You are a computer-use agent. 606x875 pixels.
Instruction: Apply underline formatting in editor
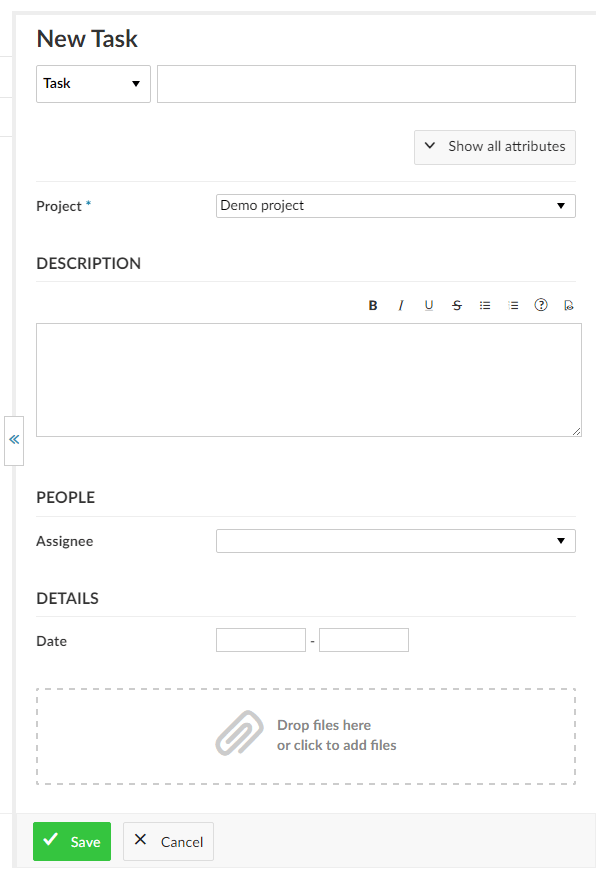tap(429, 306)
